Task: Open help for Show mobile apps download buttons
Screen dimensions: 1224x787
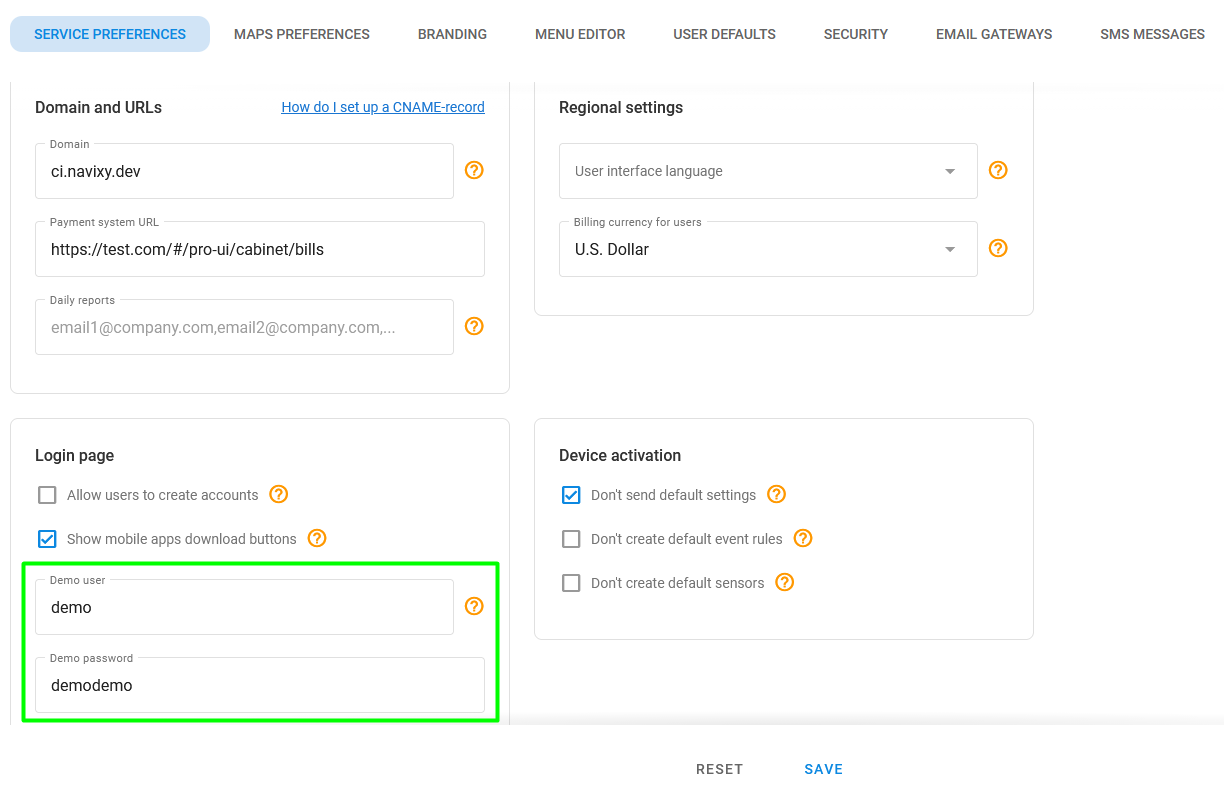Action: (317, 538)
